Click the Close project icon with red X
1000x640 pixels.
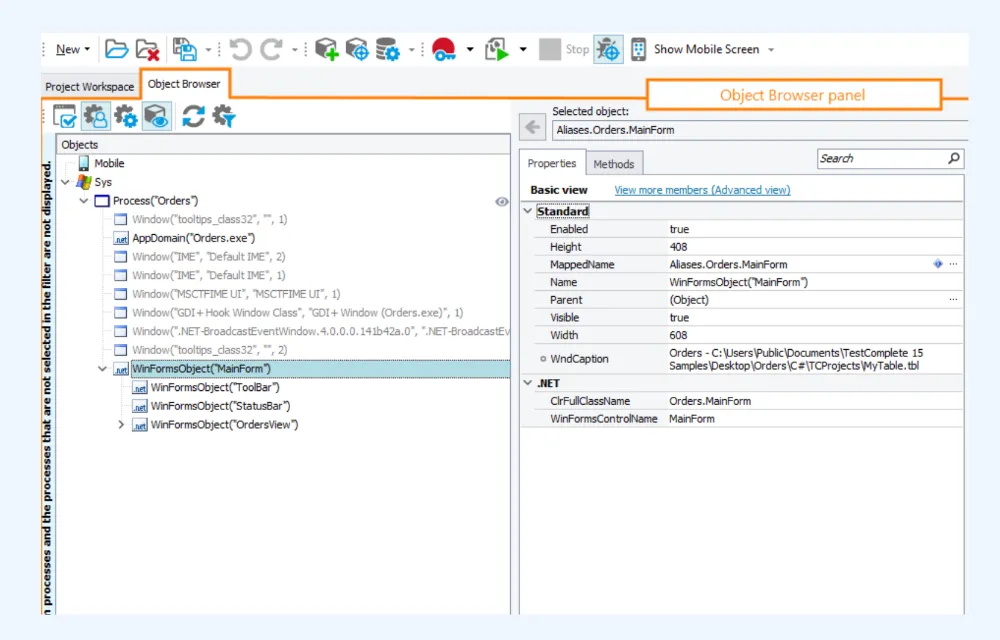147,50
